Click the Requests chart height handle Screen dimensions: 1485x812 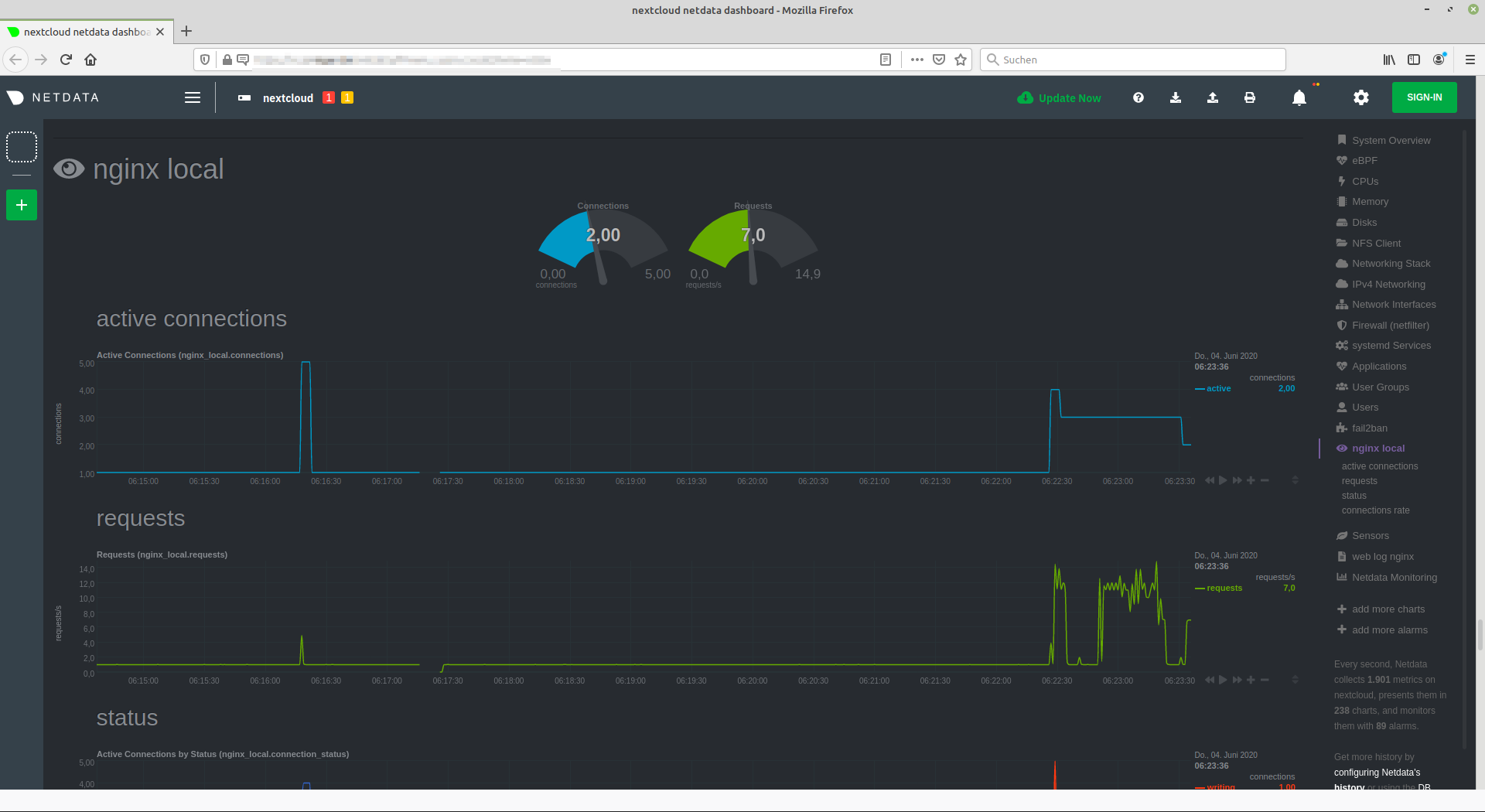[1295, 680]
